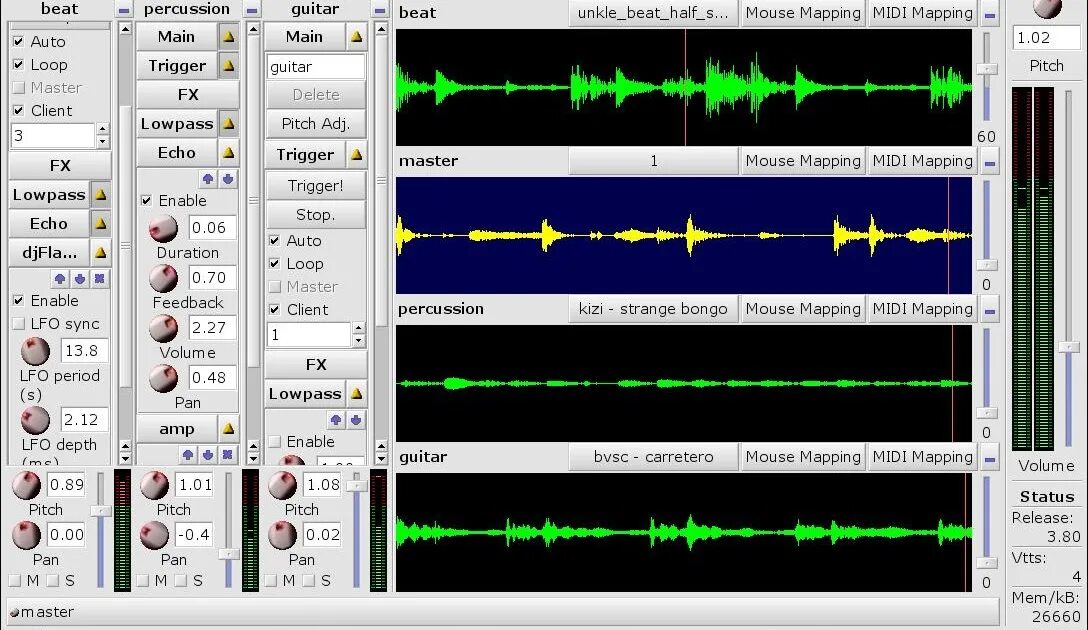Screen dimensions: 1088x630
Task: Open Mouse Mapping for beat waveform
Action: tap(803, 13)
